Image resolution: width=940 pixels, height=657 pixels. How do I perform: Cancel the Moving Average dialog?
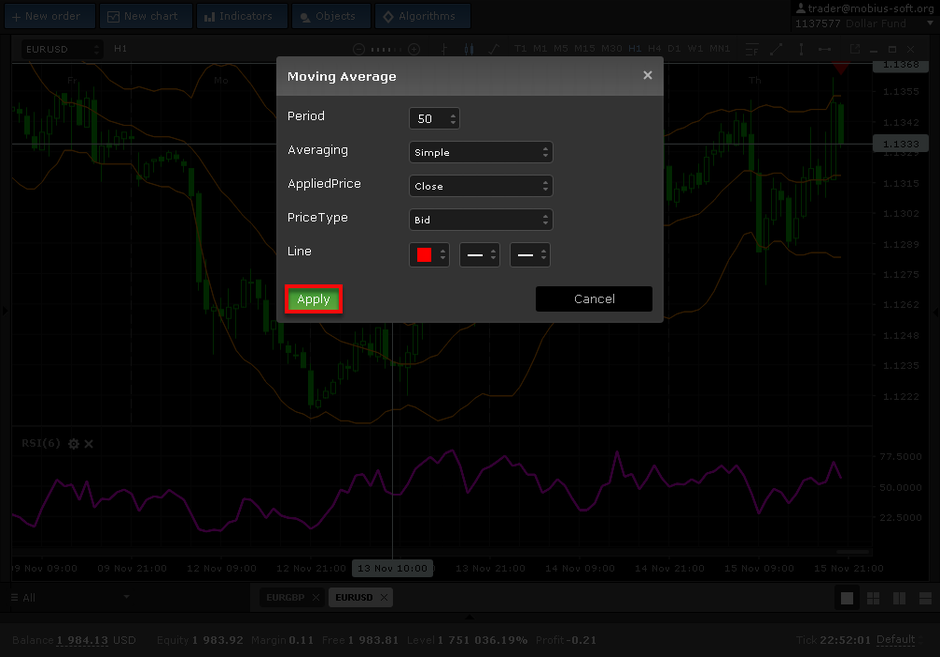(593, 299)
